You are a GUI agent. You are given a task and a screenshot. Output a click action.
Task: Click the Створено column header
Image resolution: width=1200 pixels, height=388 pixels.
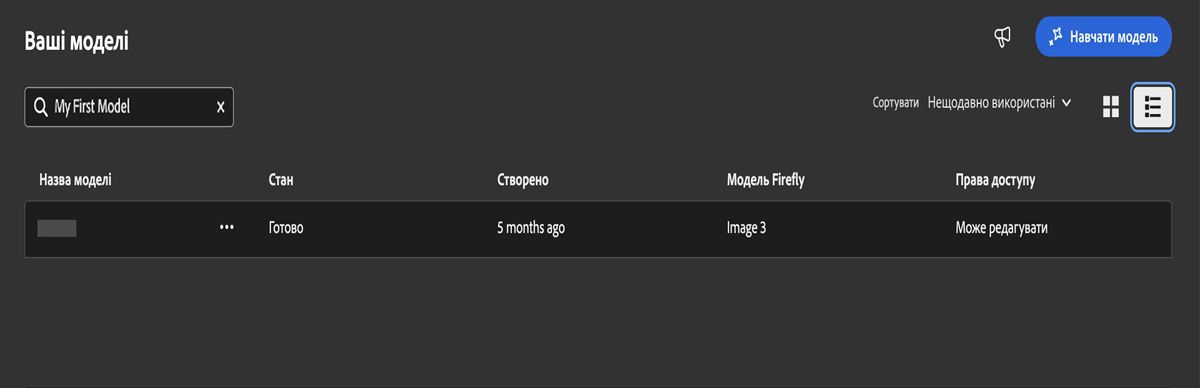(522, 180)
